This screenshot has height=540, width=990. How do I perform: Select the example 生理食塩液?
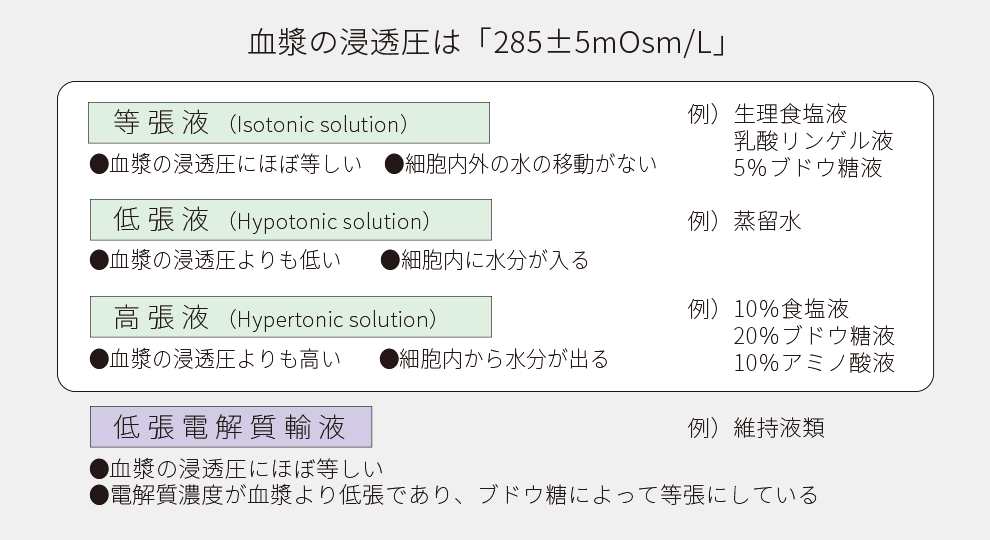tap(791, 113)
